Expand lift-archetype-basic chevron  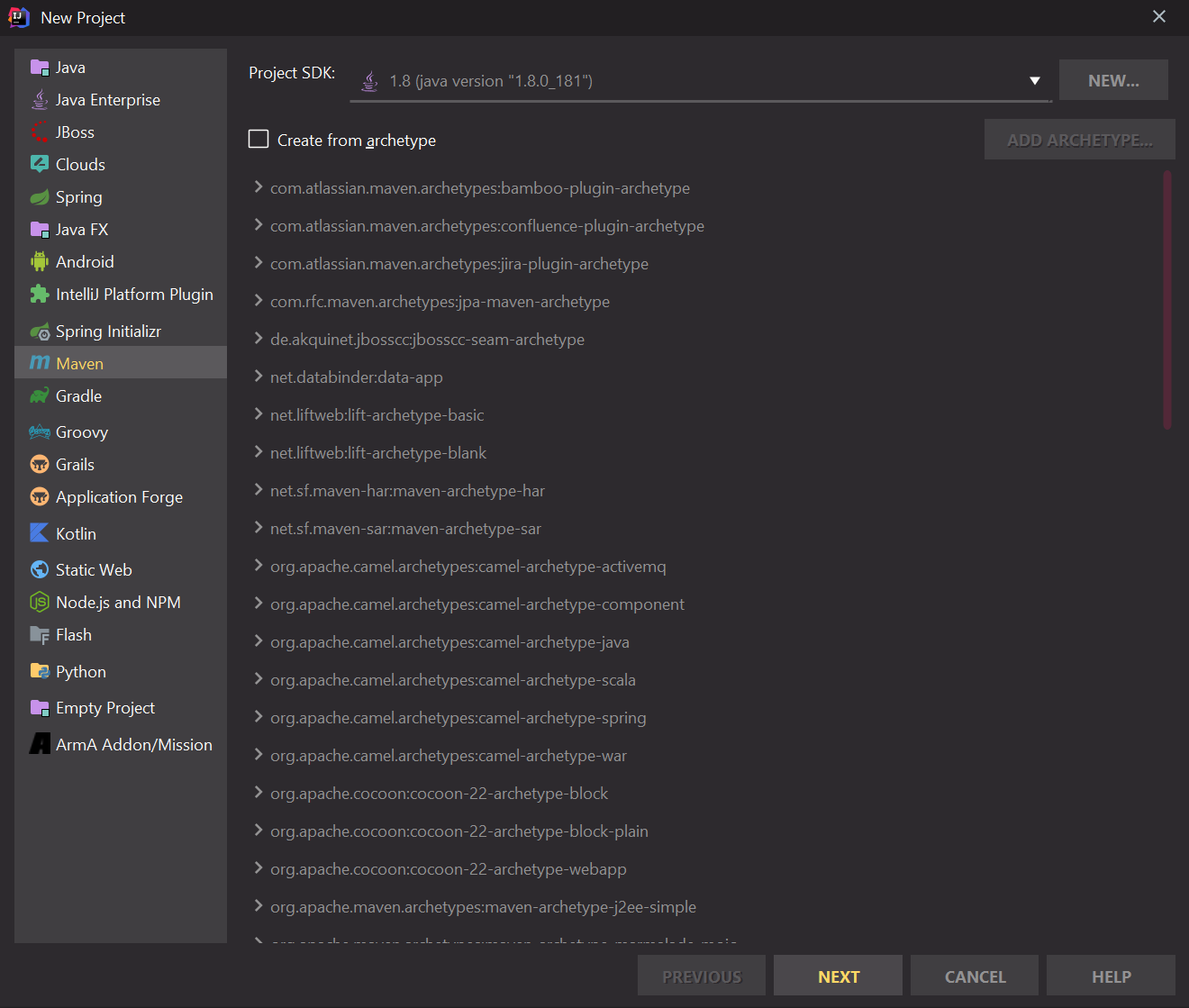(259, 414)
